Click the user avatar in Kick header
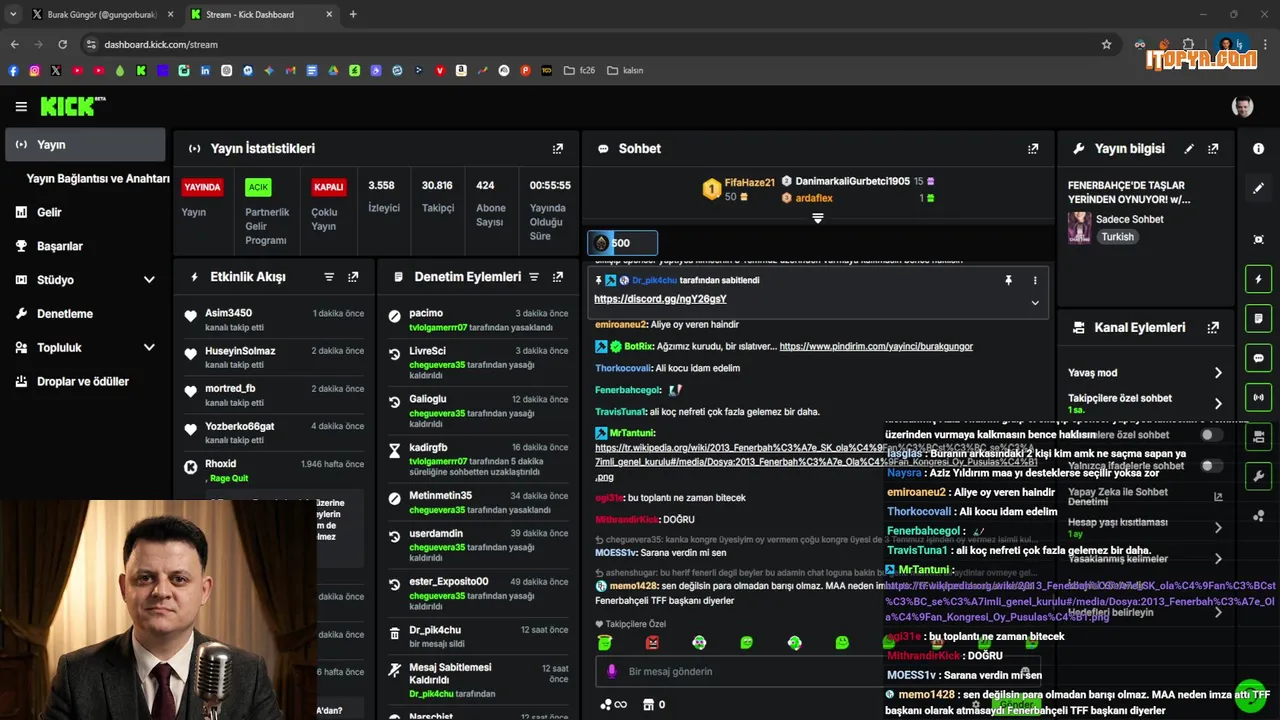The height and width of the screenshot is (720, 1280). [x=1242, y=107]
